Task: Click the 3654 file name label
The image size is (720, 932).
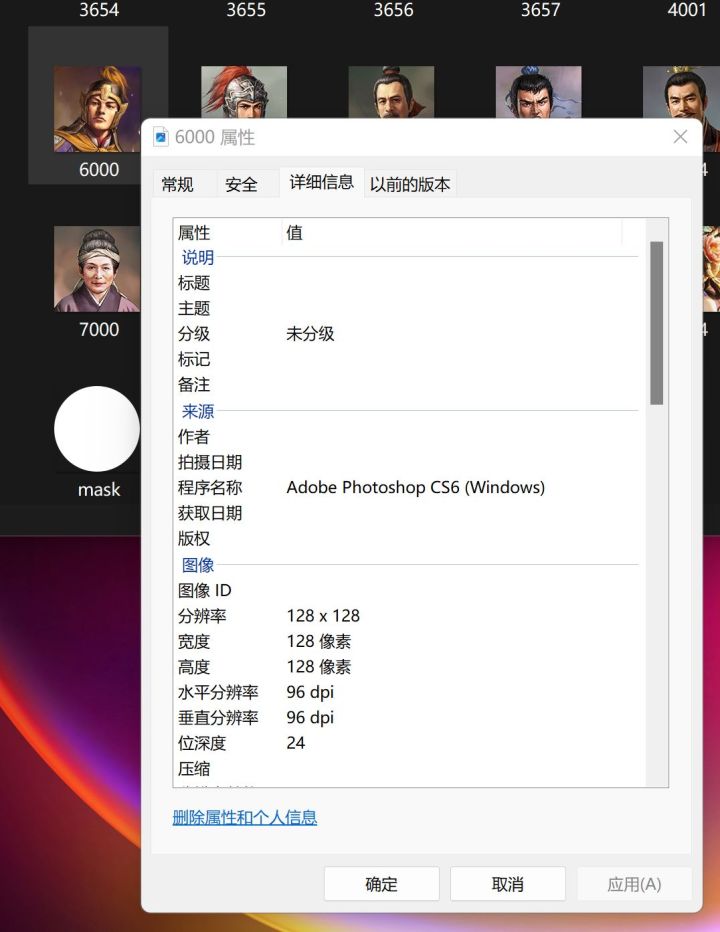Action: tap(99, 10)
